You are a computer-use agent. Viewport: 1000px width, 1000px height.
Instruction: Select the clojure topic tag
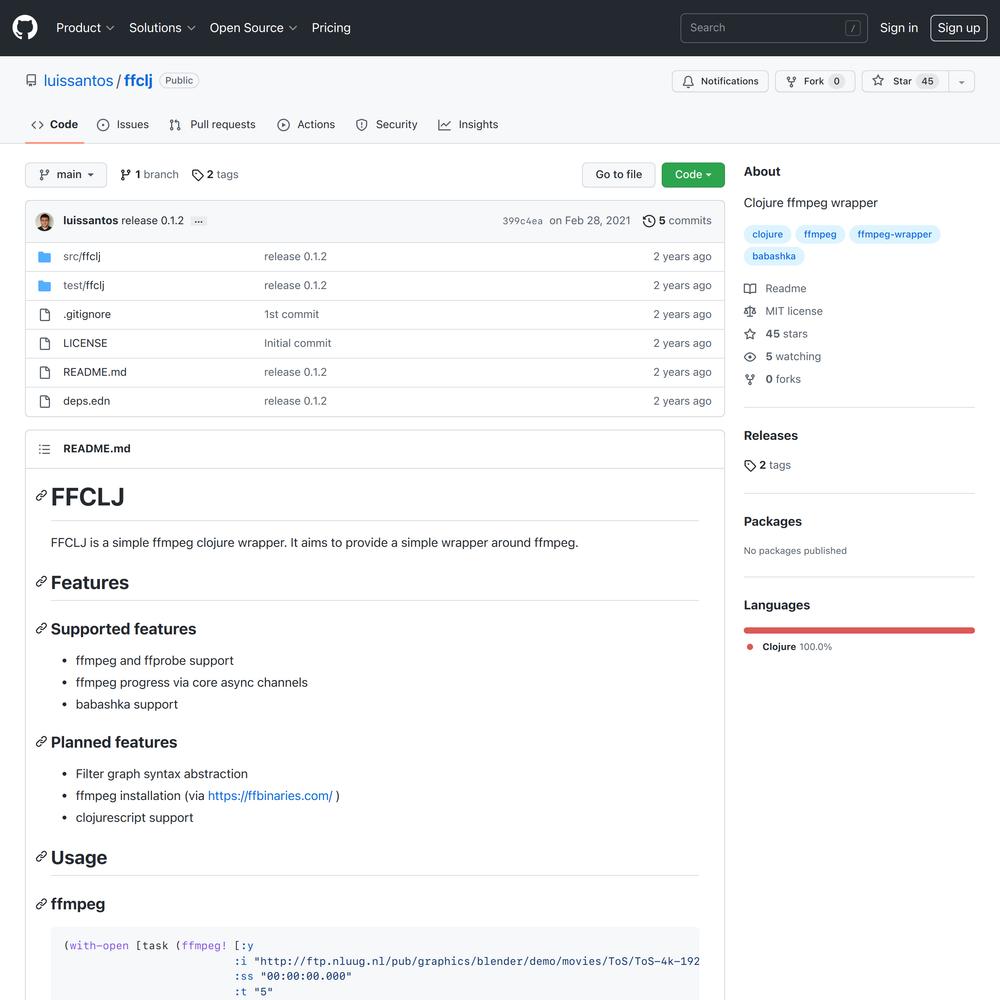pos(767,234)
